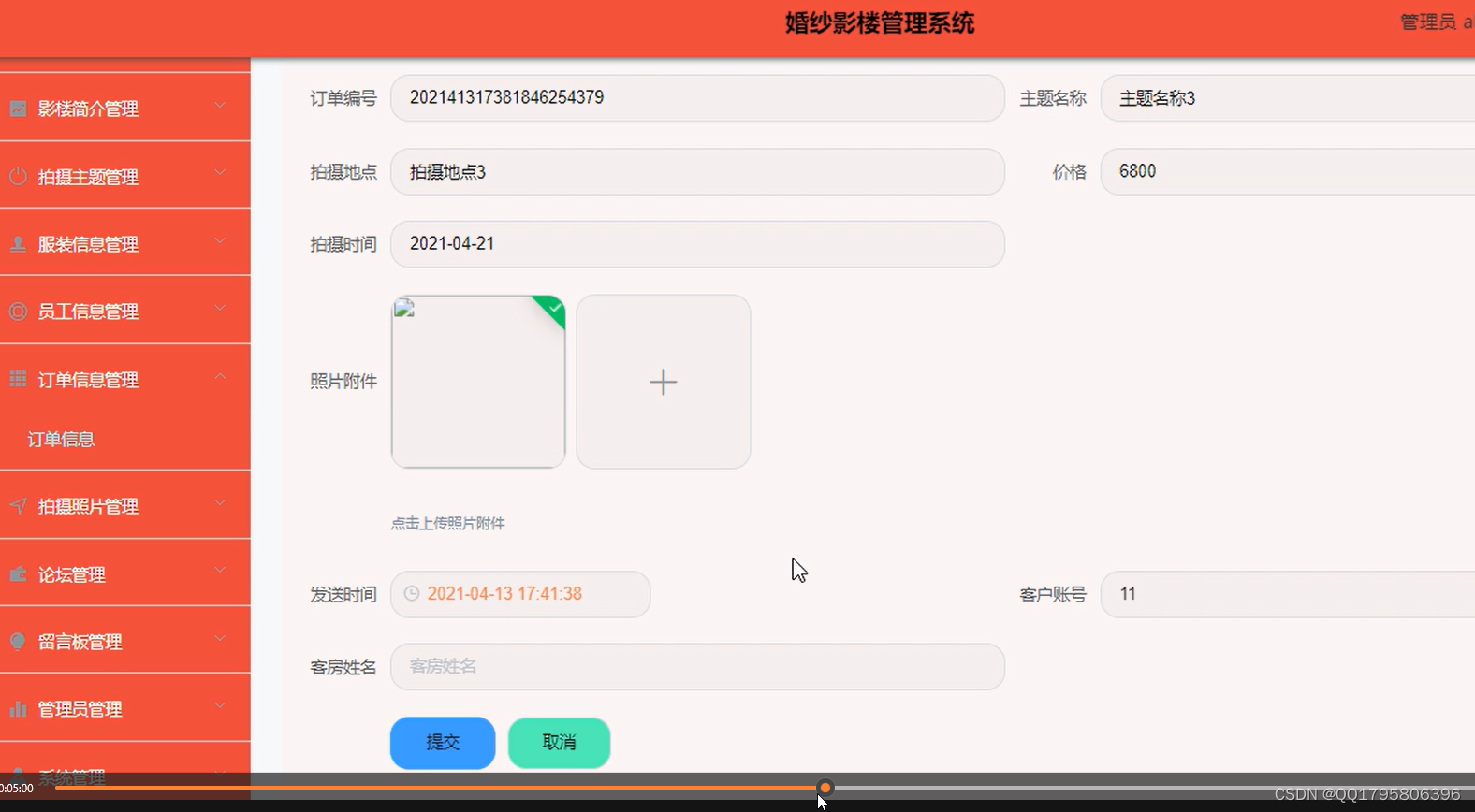Click the 价格 field showing 6800
1475x812 pixels.
1288,171
